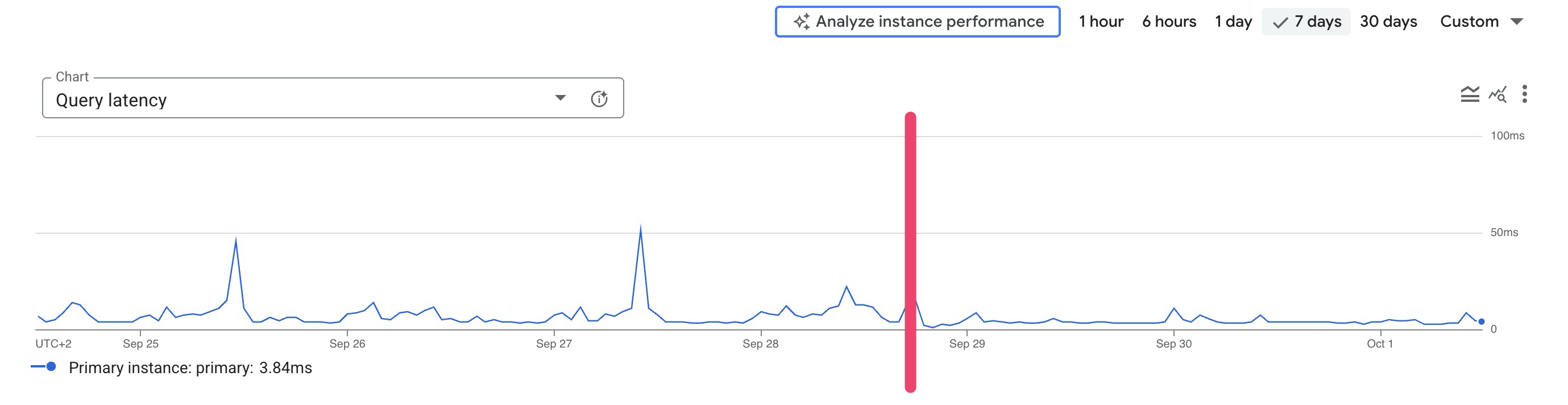
Task: Select the 6 hours time range
Action: pyautogui.click(x=1169, y=22)
